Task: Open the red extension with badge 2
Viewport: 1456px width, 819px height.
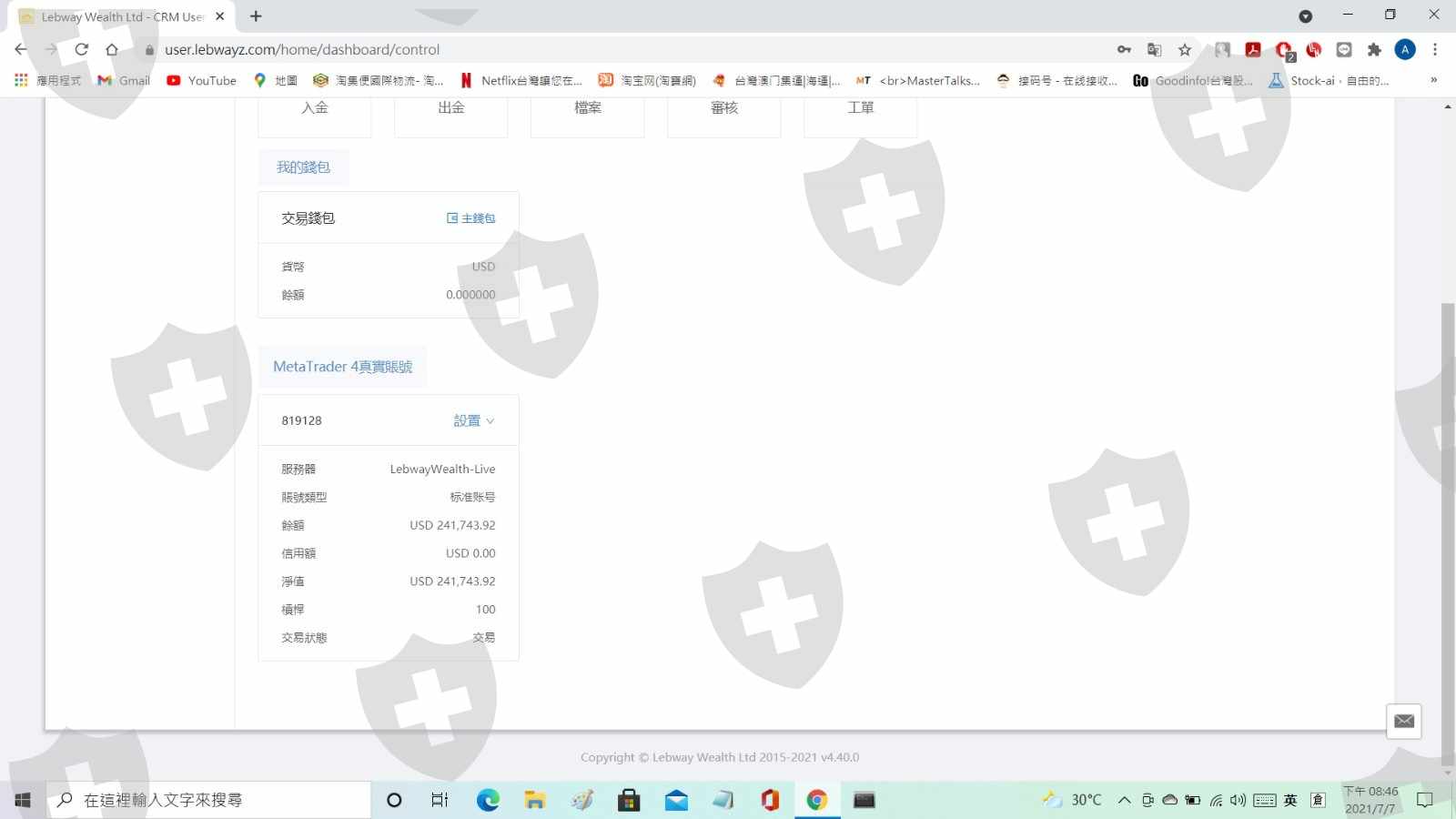Action: [x=1284, y=51]
